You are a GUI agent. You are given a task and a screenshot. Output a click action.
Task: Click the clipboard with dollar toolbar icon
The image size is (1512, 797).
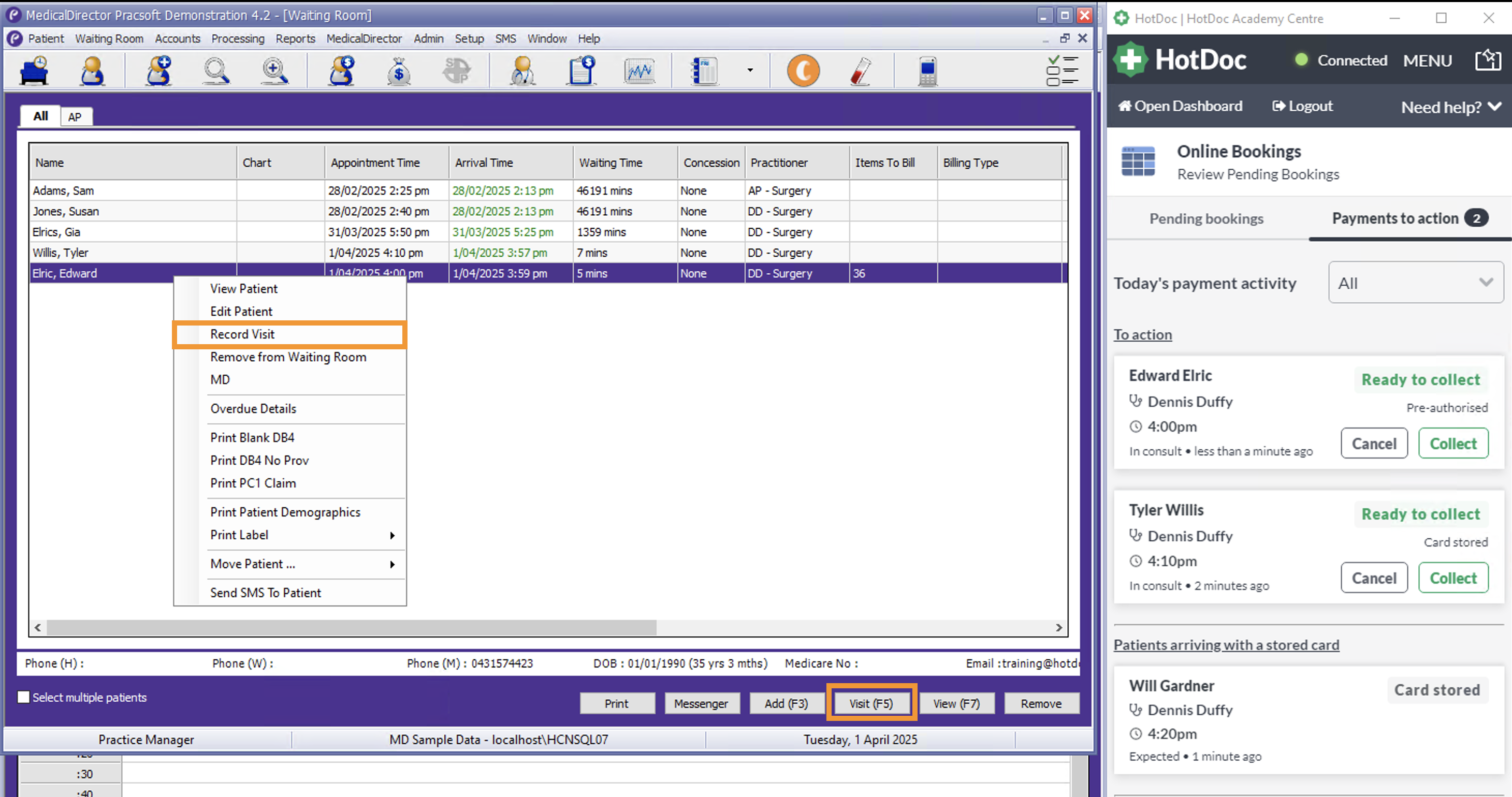tap(581, 71)
